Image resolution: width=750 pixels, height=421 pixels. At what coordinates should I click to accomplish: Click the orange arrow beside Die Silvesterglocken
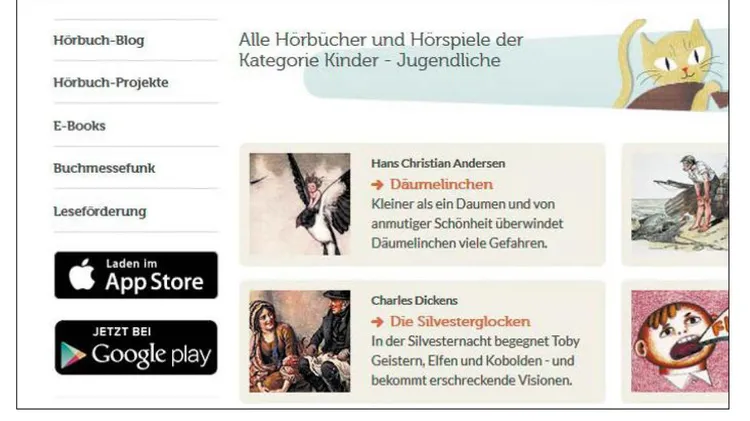[x=377, y=322]
